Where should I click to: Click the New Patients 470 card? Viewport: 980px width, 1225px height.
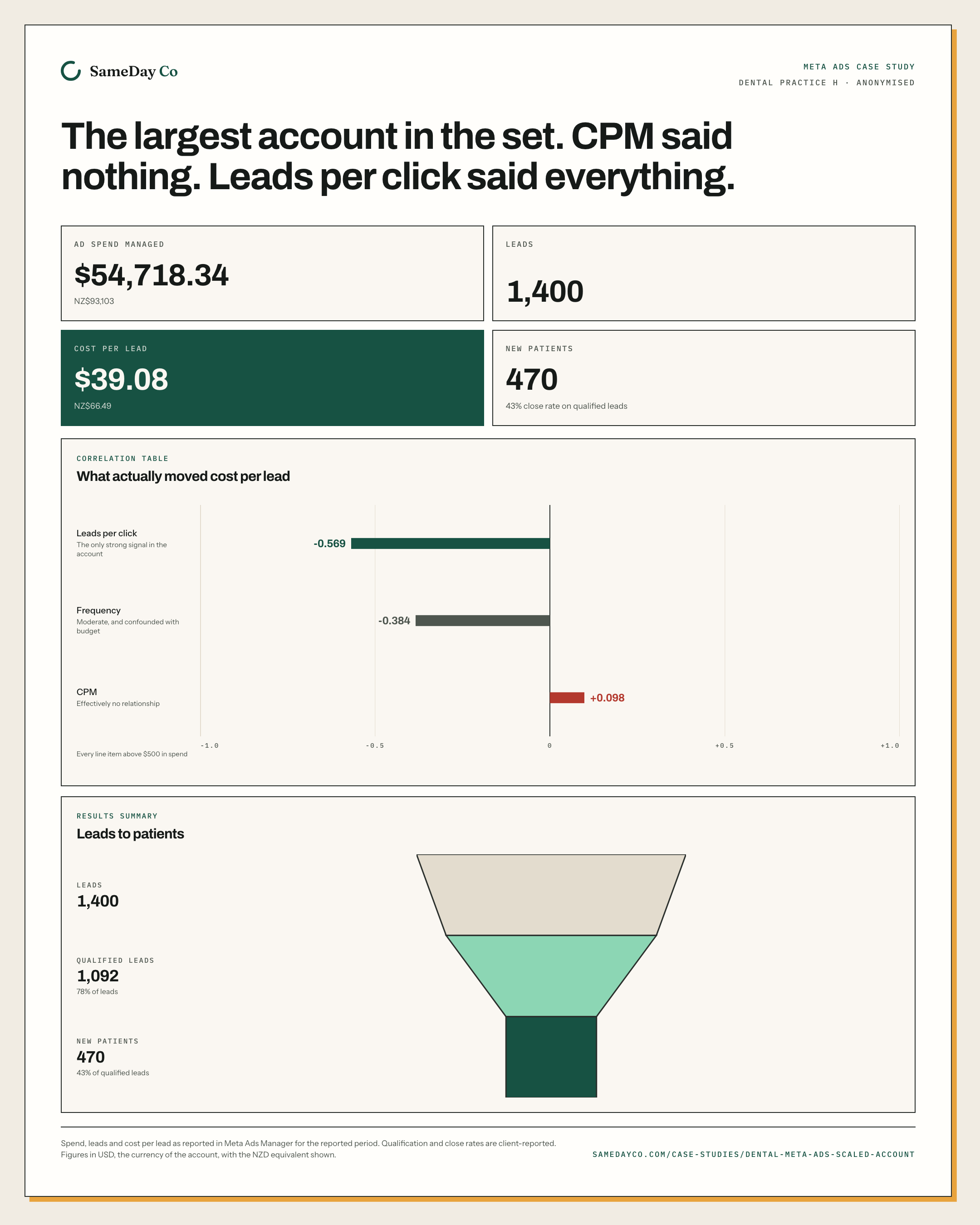pos(703,378)
